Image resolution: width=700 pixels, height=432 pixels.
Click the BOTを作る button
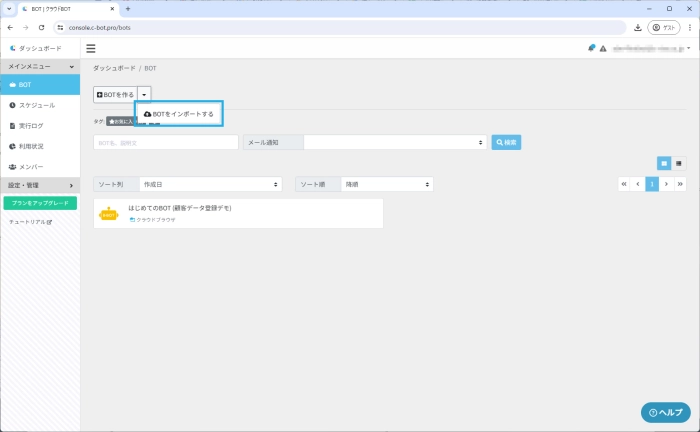click(x=114, y=94)
